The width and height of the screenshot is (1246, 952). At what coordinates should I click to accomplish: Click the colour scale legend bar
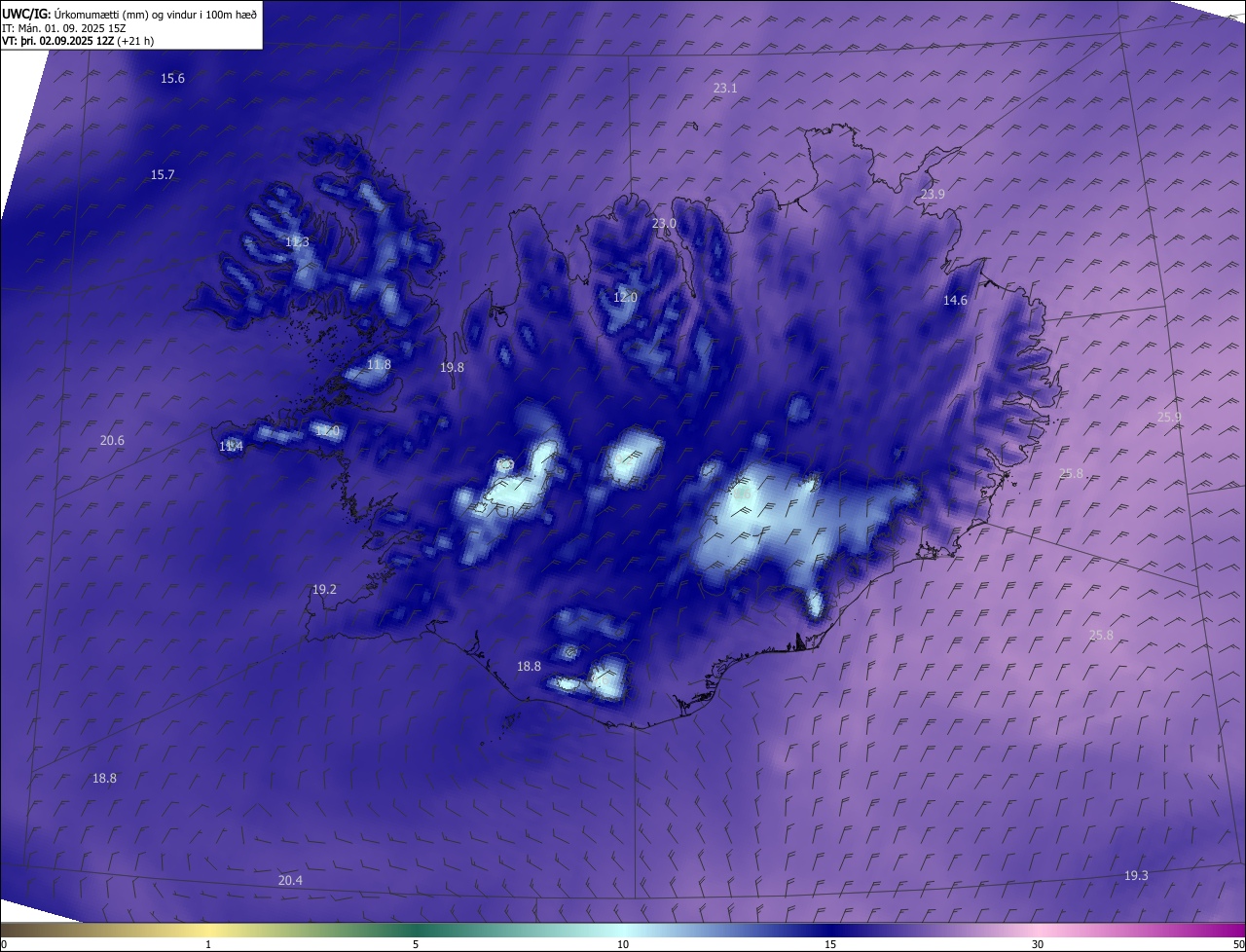[623, 930]
